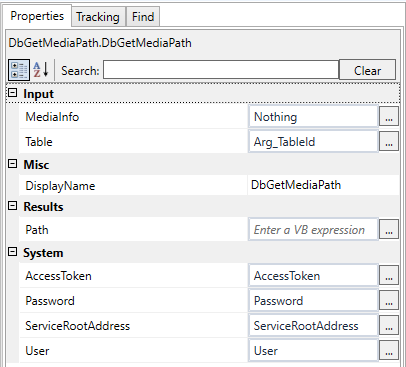Open expression editor for Password
The height and width of the screenshot is (367, 406).
click(x=389, y=301)
